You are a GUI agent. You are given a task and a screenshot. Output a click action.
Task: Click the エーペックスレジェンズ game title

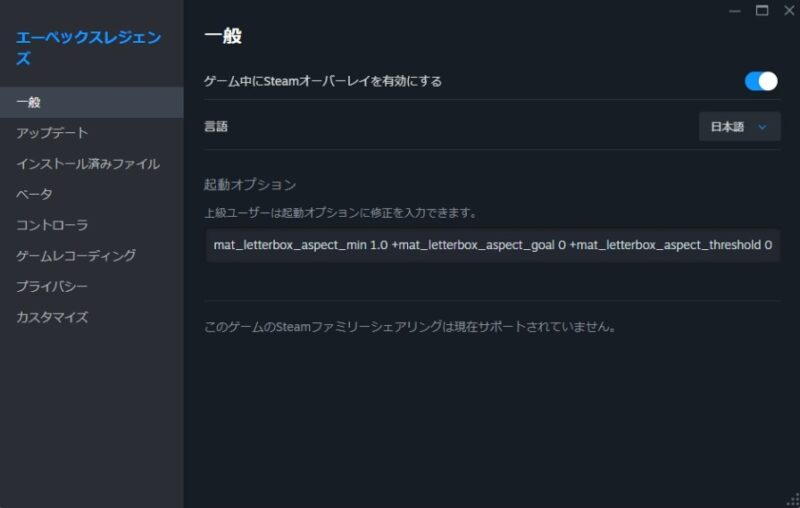tap(88, 48)
